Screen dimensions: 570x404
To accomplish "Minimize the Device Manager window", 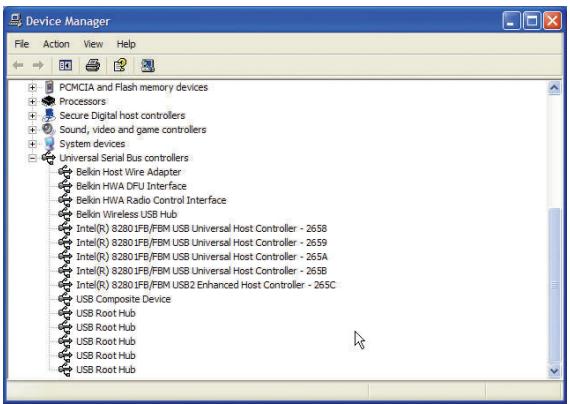I will click(511, 21).
